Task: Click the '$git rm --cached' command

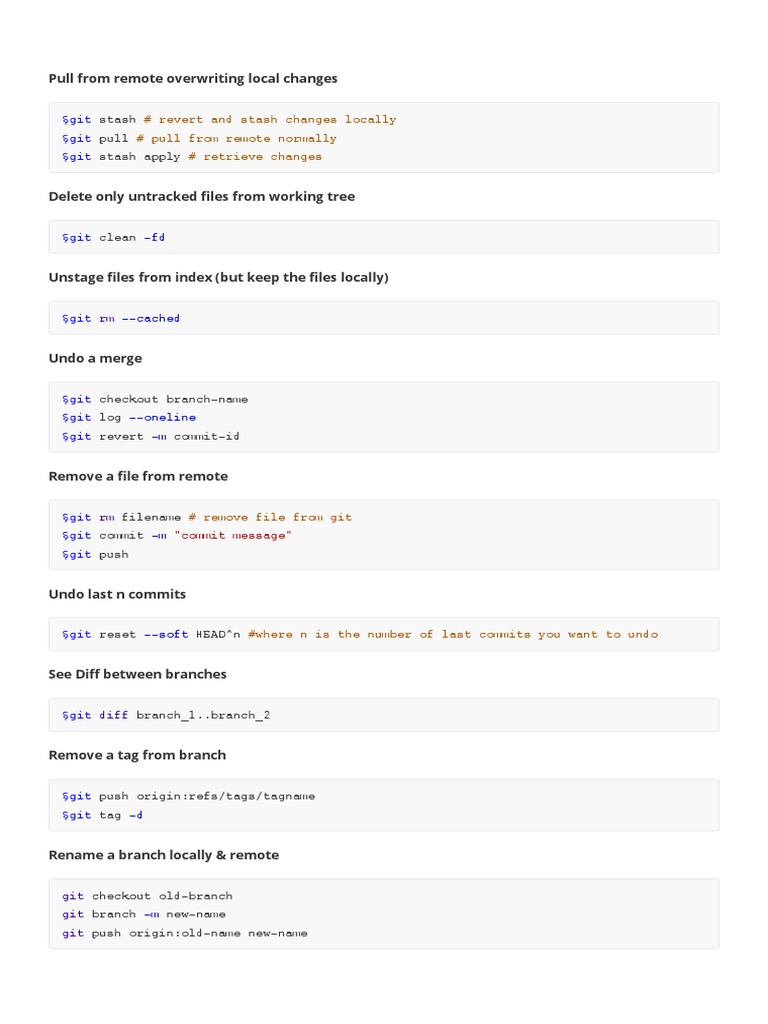Action: pyautogui.click(x=121, y=319)
